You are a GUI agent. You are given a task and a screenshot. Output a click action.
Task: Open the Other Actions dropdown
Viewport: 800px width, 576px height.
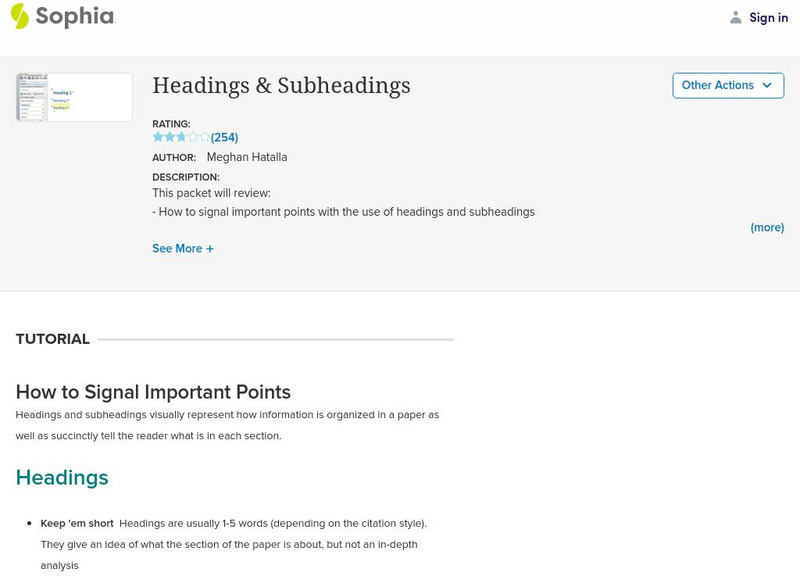pyautogui.click(x=727, y=85)
